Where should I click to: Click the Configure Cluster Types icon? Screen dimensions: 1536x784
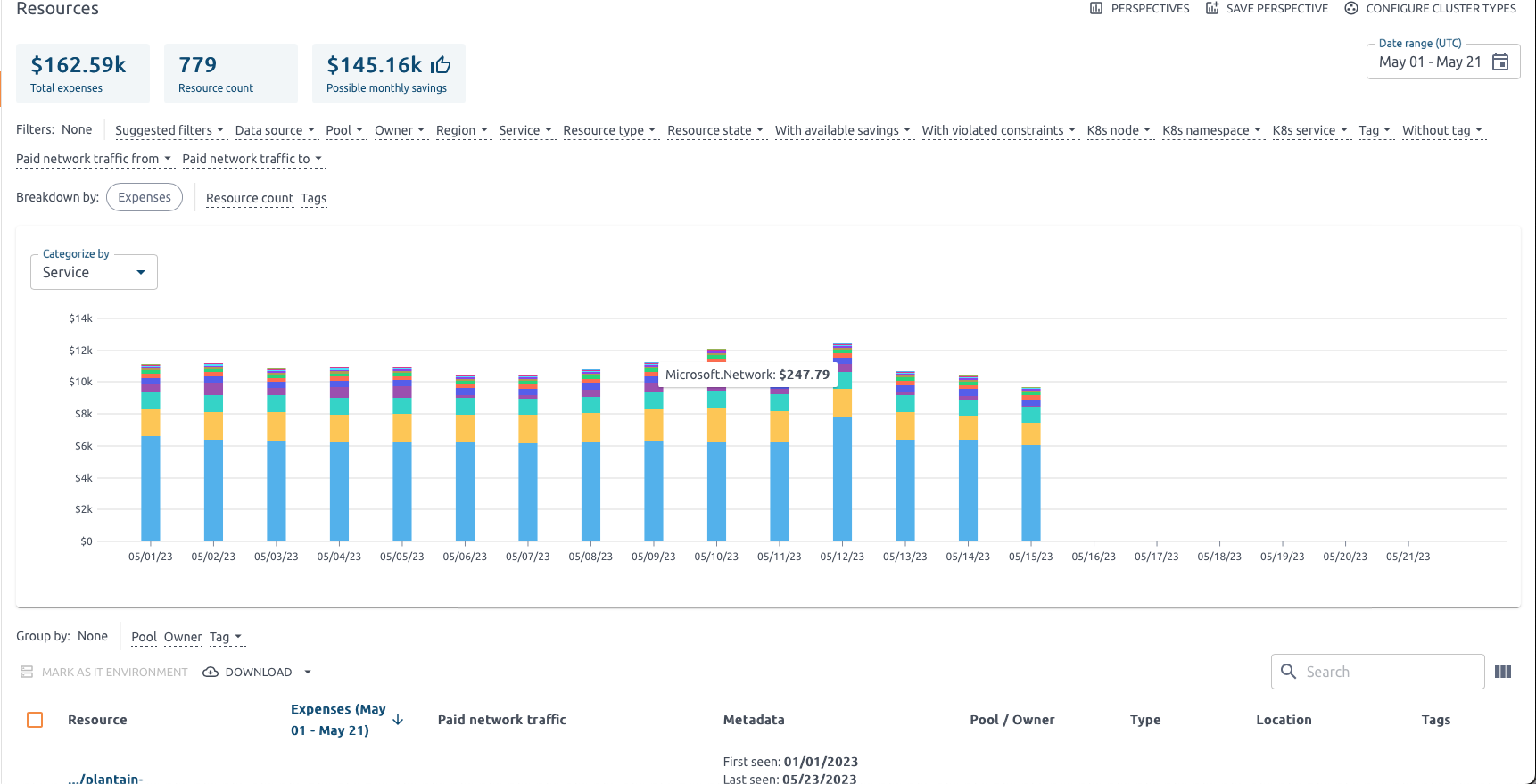tap(1351, 8)
